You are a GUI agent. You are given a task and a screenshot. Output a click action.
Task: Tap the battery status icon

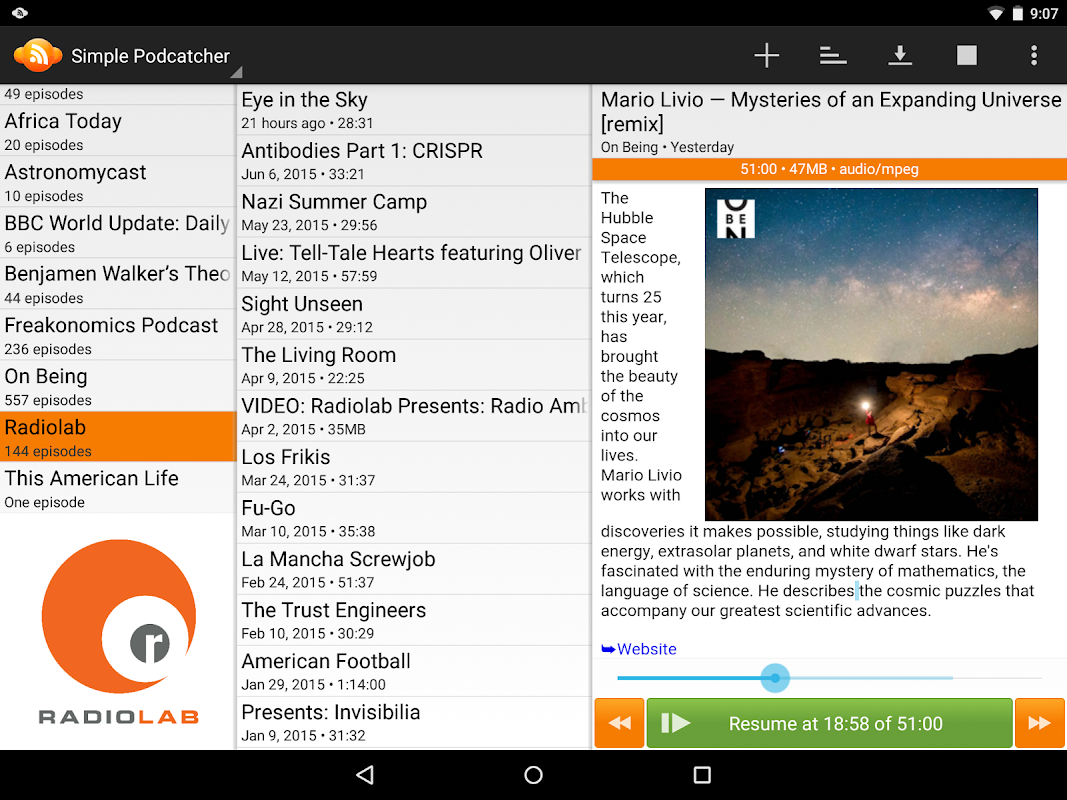coord(1017,14)
